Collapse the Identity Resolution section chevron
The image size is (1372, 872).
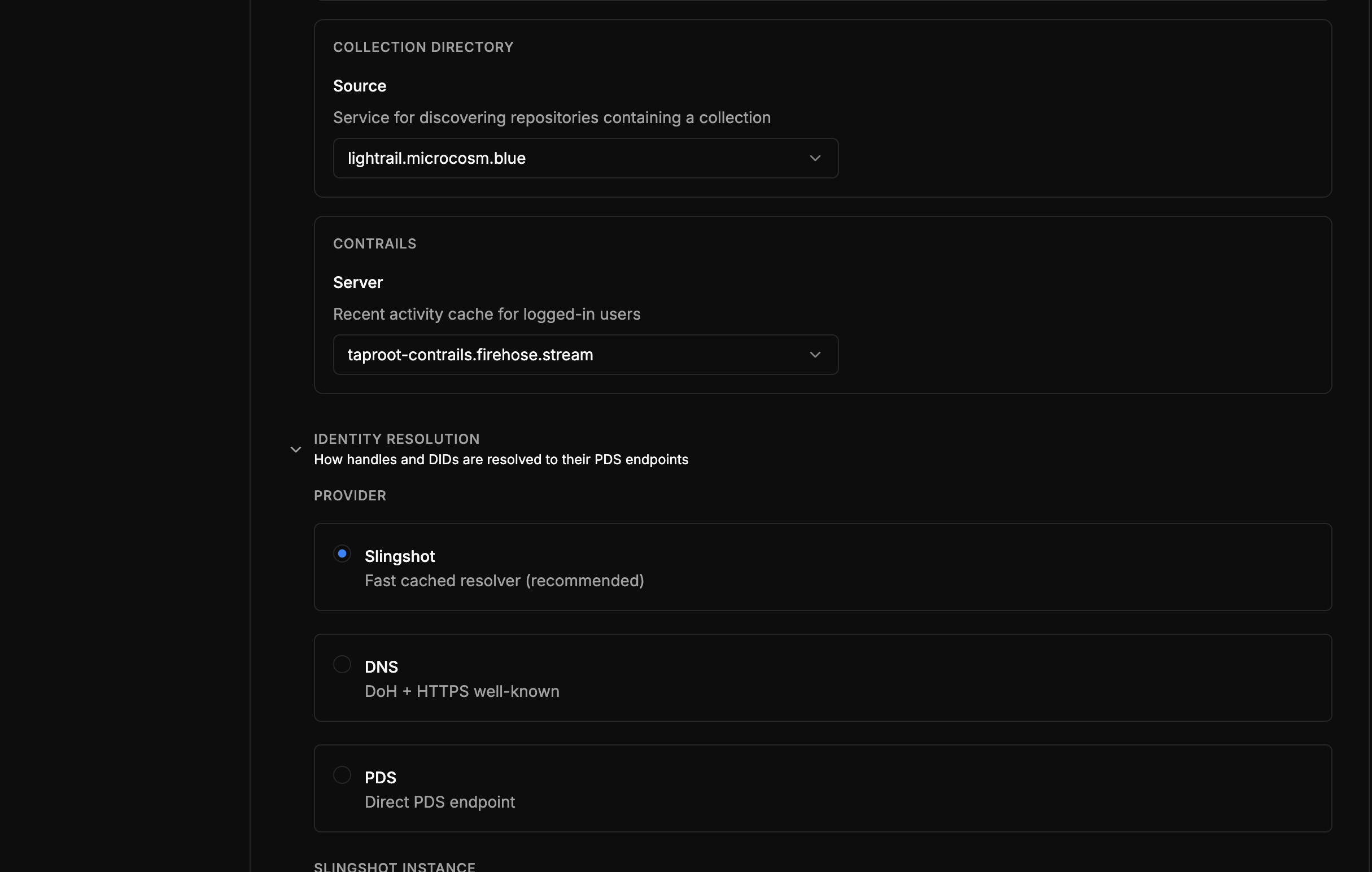[296, 450]
